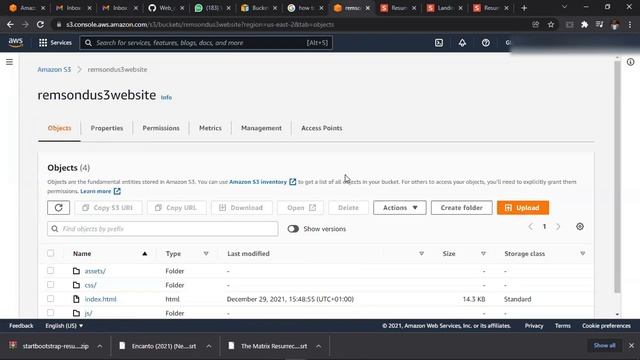Select the Objects tab
This screenshot has width=640, height=360.
[59, 128]
